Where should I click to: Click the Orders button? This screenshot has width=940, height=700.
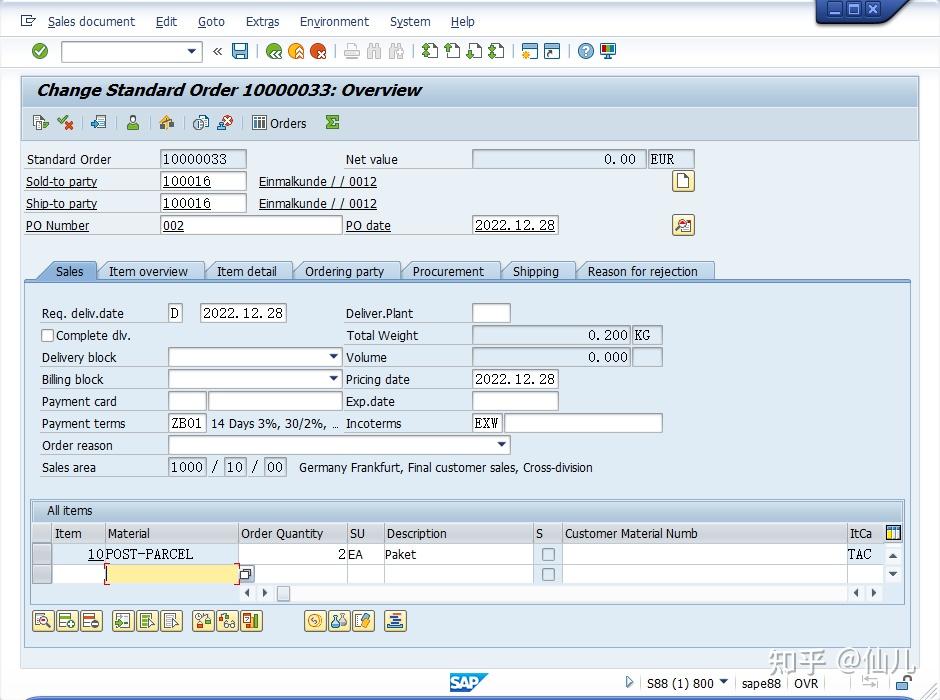279,123
